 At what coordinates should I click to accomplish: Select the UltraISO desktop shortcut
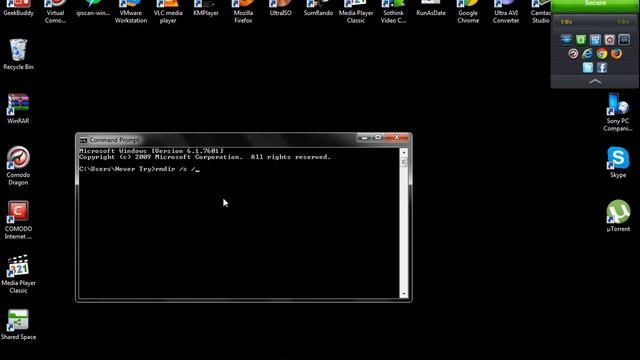tap(280, 8)
